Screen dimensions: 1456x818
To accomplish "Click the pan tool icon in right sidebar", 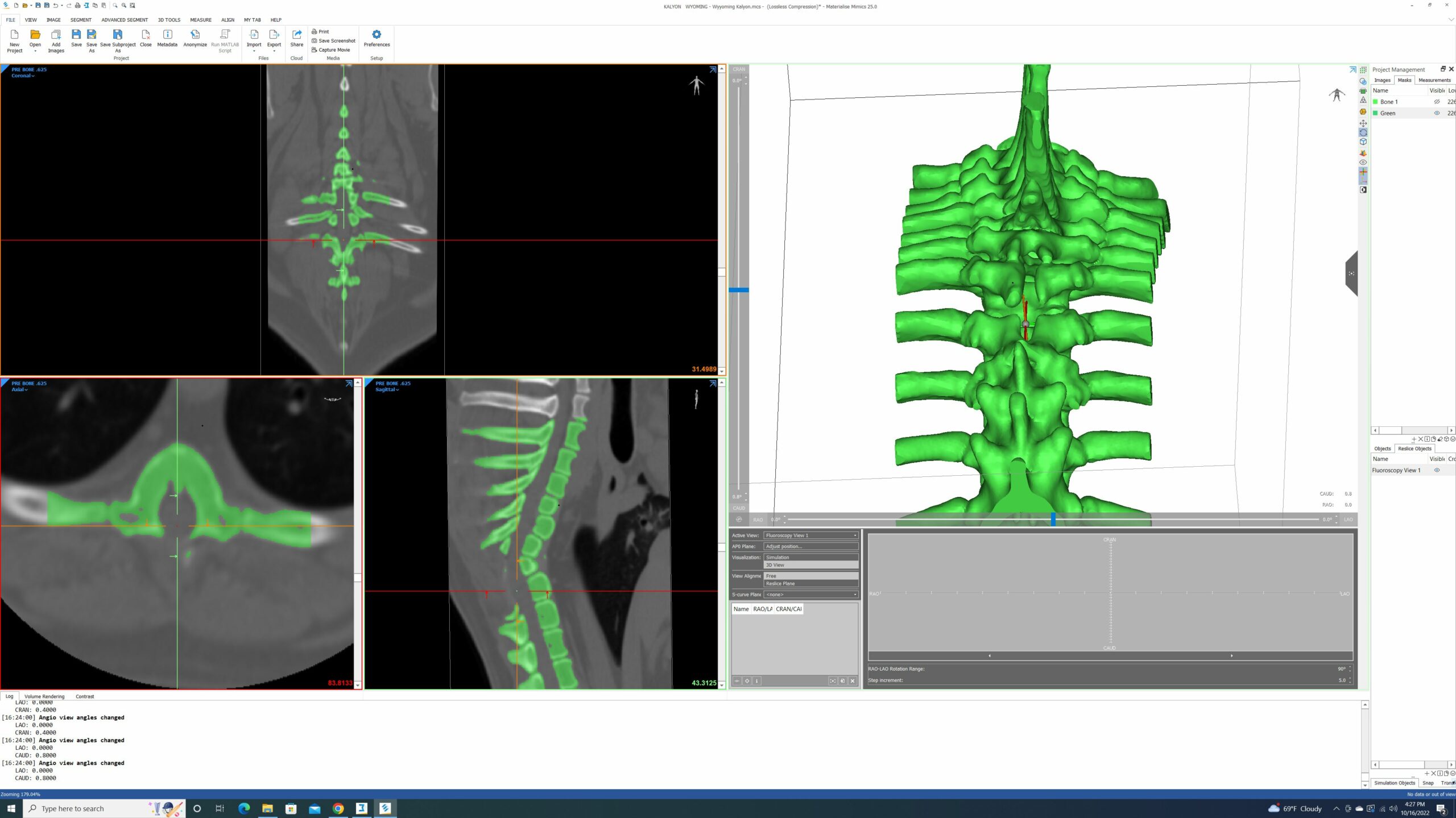I will (x=1364, y=123).
